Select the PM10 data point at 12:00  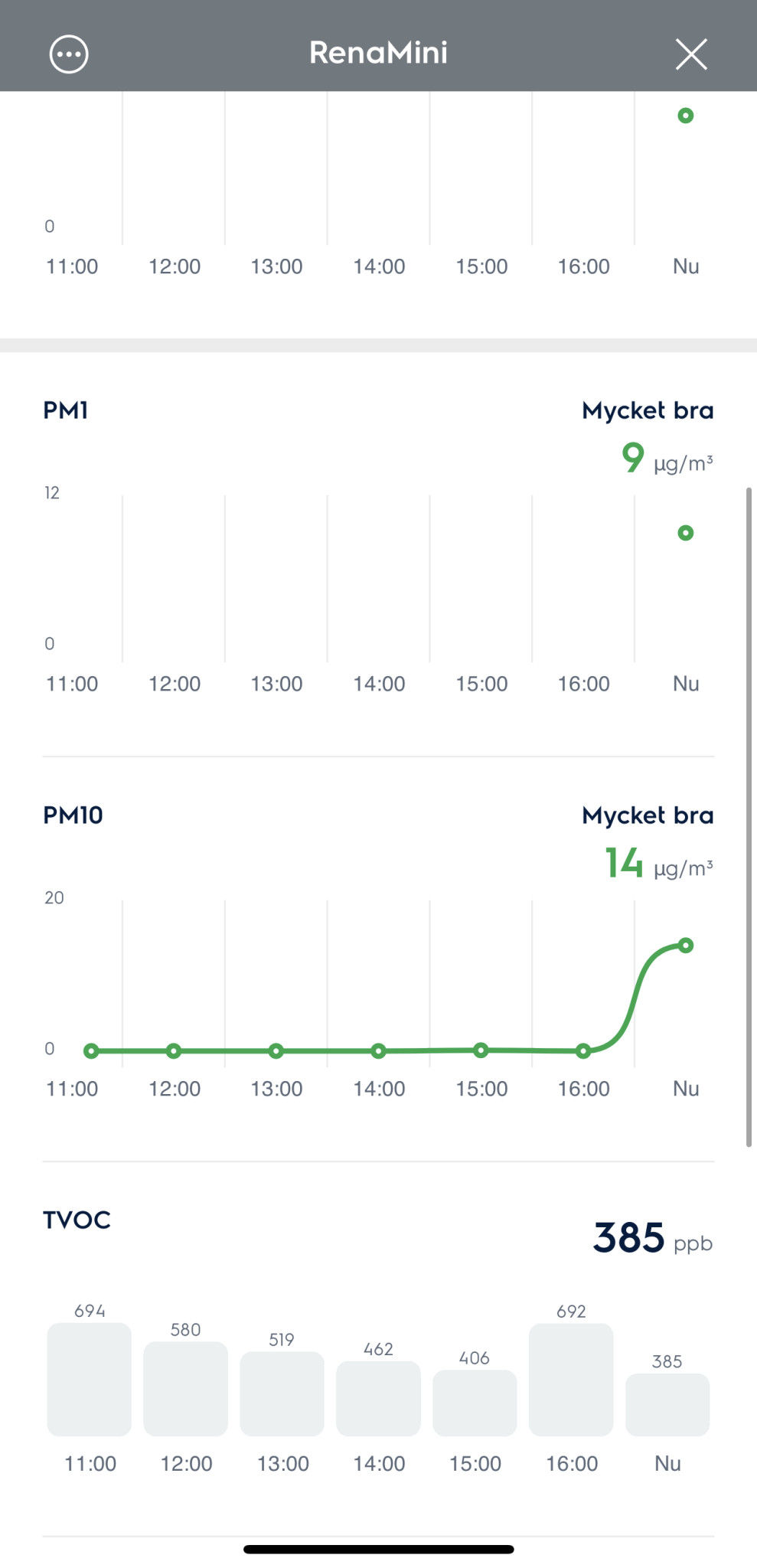point(174,1051)
